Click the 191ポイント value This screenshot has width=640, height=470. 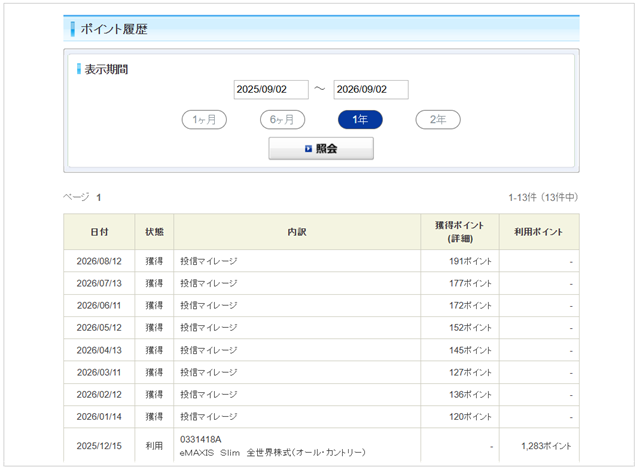[x=470, y=261]
